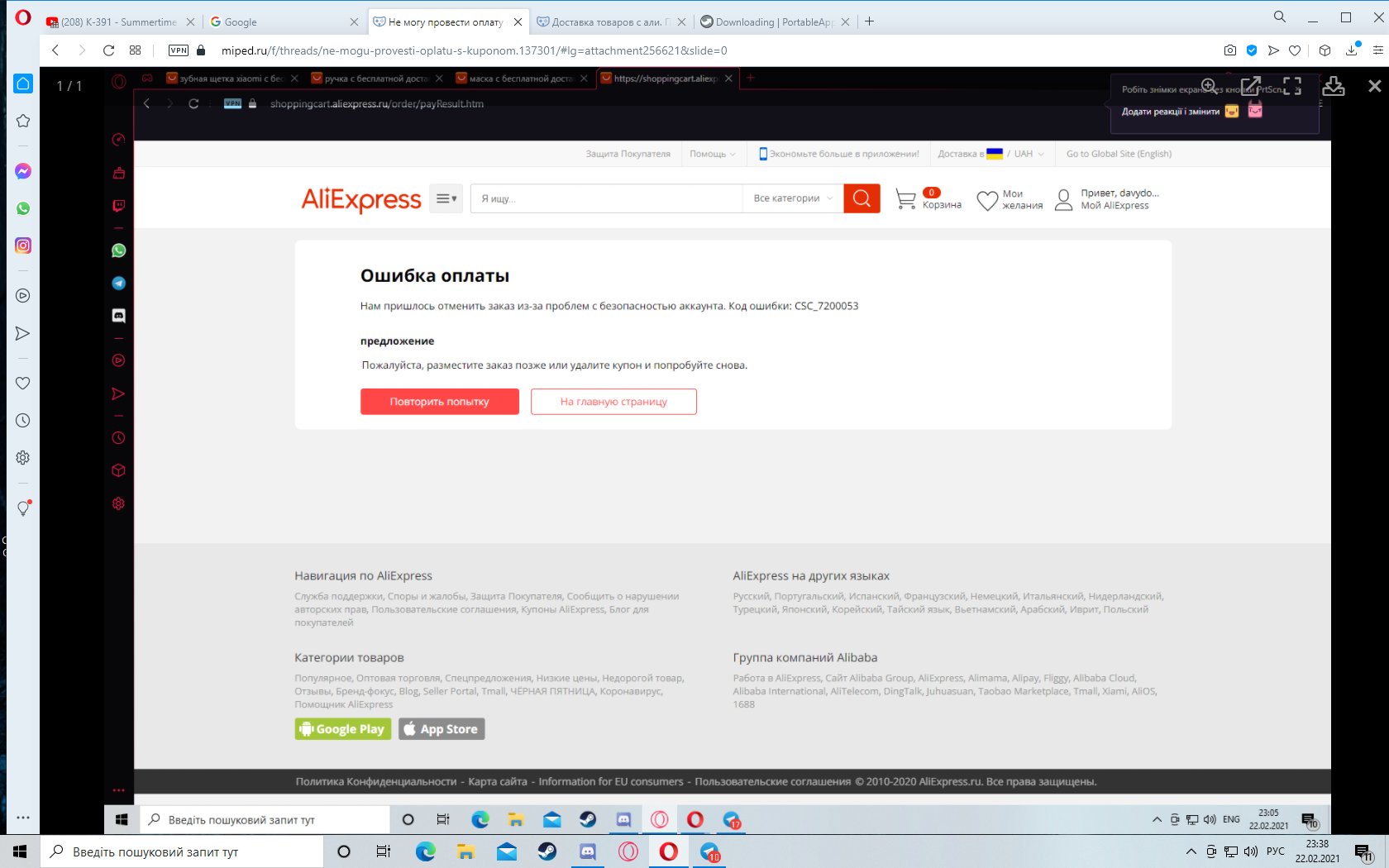Viewport: 1389px width, 868px height.
Task: Open Messenger in Opera sidebar
Action: [23, 171]
